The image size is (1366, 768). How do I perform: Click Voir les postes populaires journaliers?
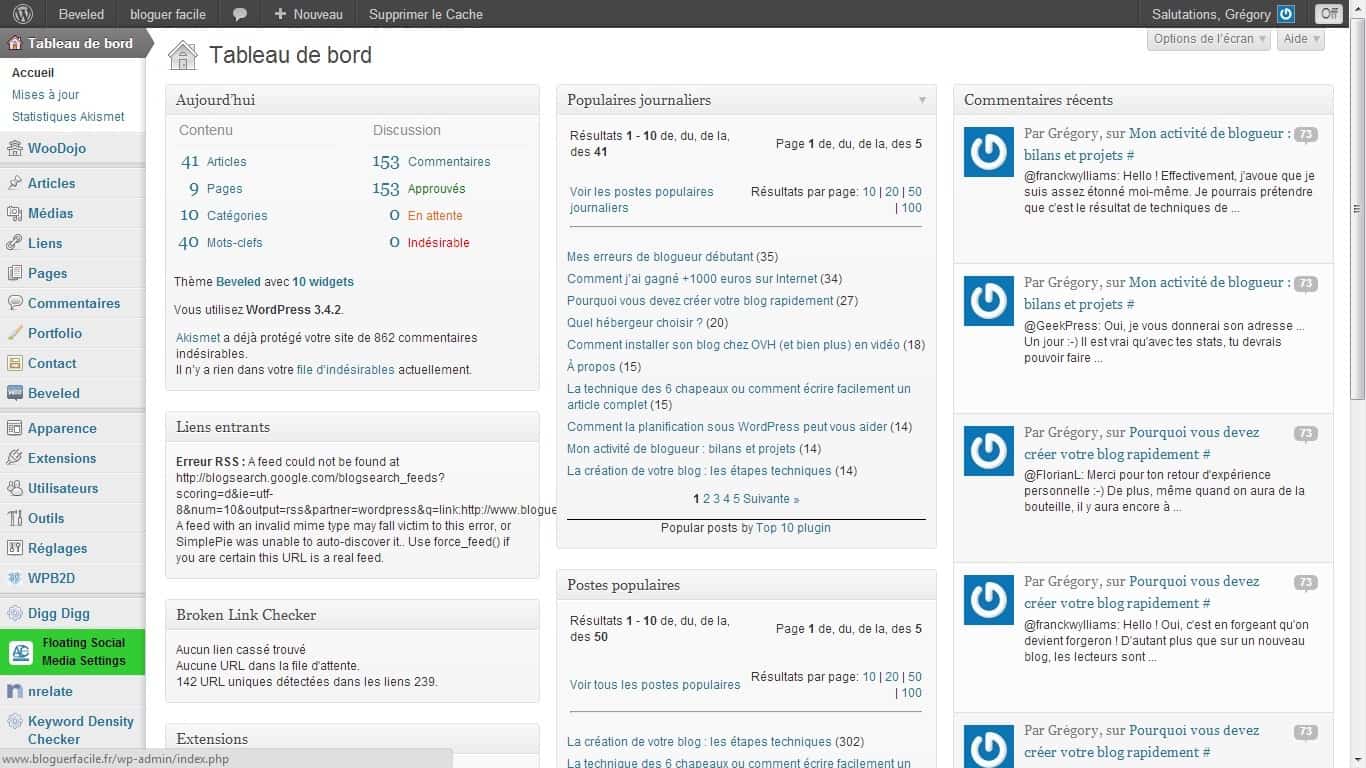point(642,200)
